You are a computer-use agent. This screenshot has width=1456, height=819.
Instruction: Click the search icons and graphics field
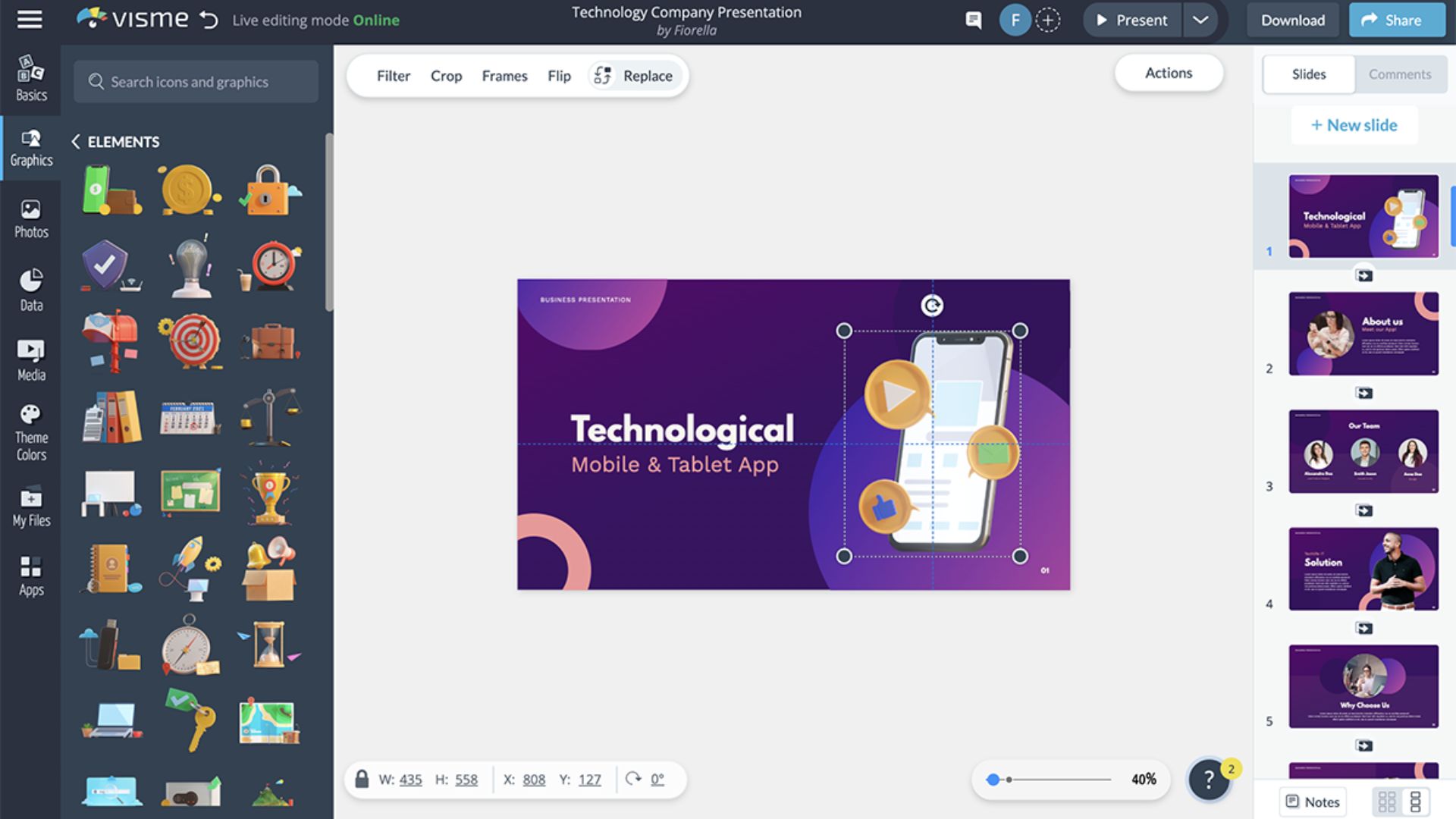coord(196,82)
